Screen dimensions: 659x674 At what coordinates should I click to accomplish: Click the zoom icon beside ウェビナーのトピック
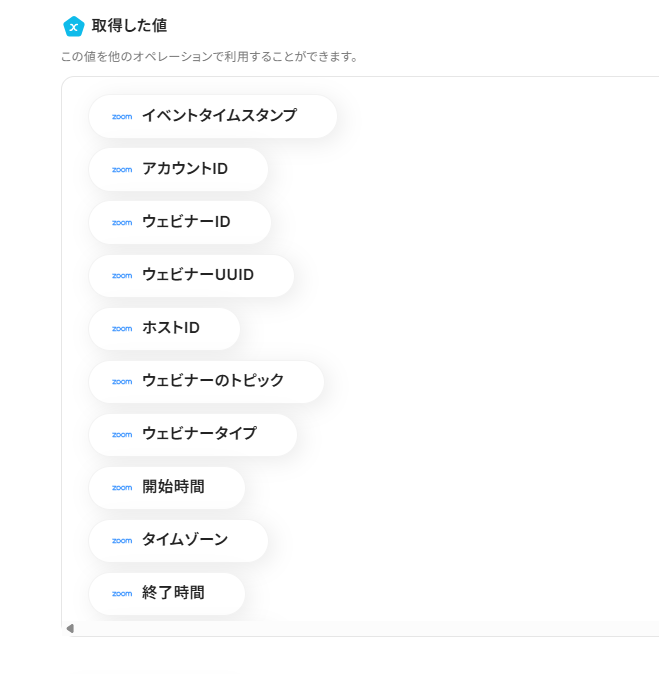[122, 381]
